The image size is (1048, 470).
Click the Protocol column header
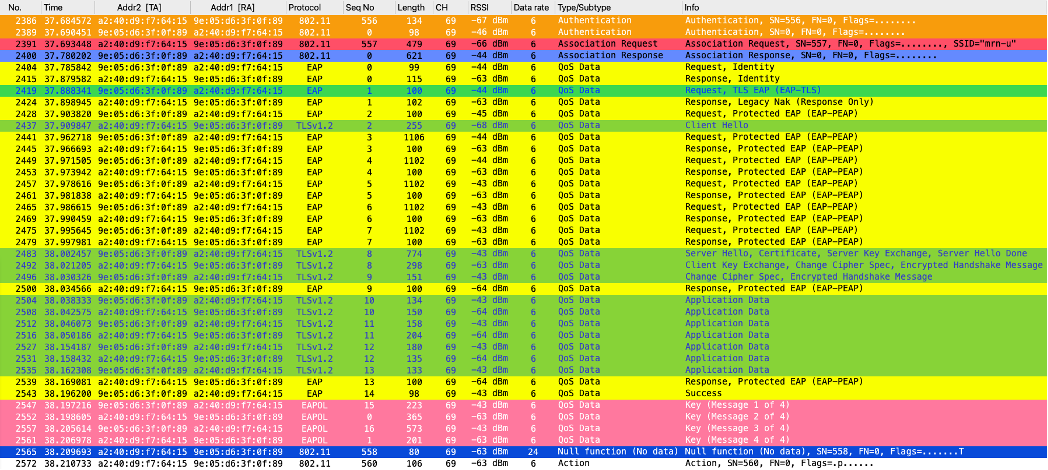(x=304, y=7)
